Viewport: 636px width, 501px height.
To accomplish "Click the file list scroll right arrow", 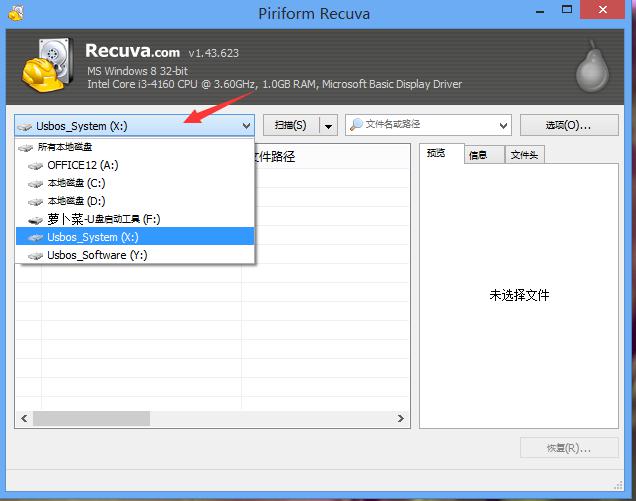I will (x=401, y=418).
